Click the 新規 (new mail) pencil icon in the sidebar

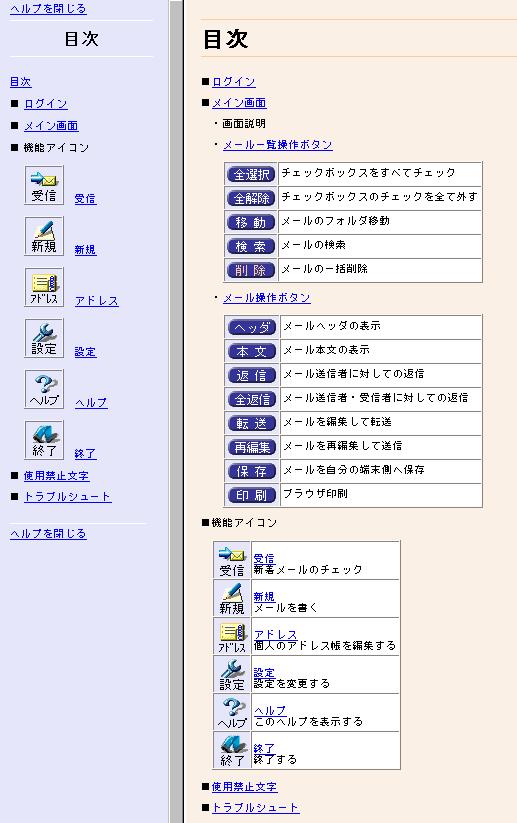pyautogui.click(x=44, y=236)
